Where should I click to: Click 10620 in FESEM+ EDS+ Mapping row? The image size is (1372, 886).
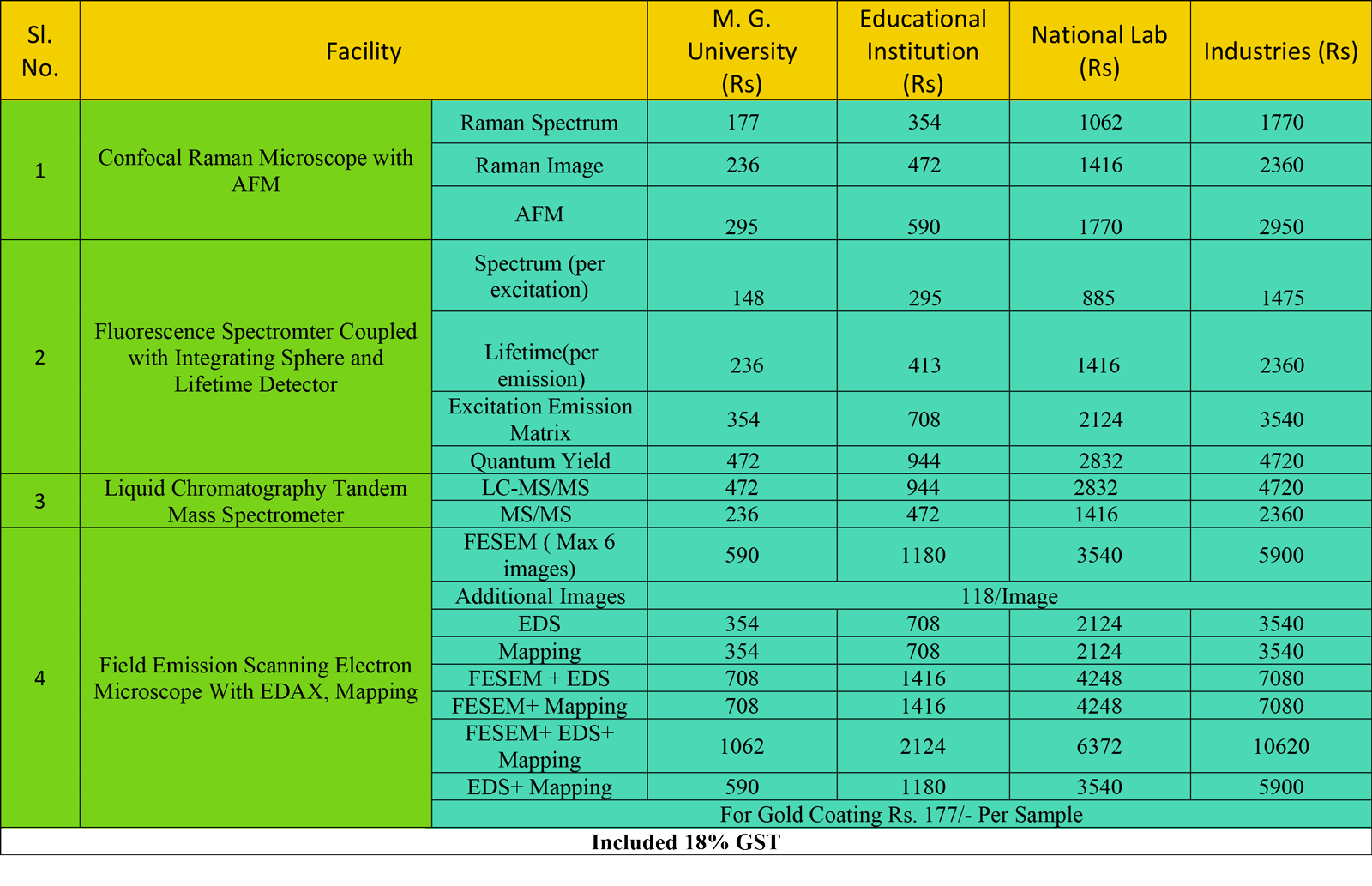click(x=1281, y=746)
